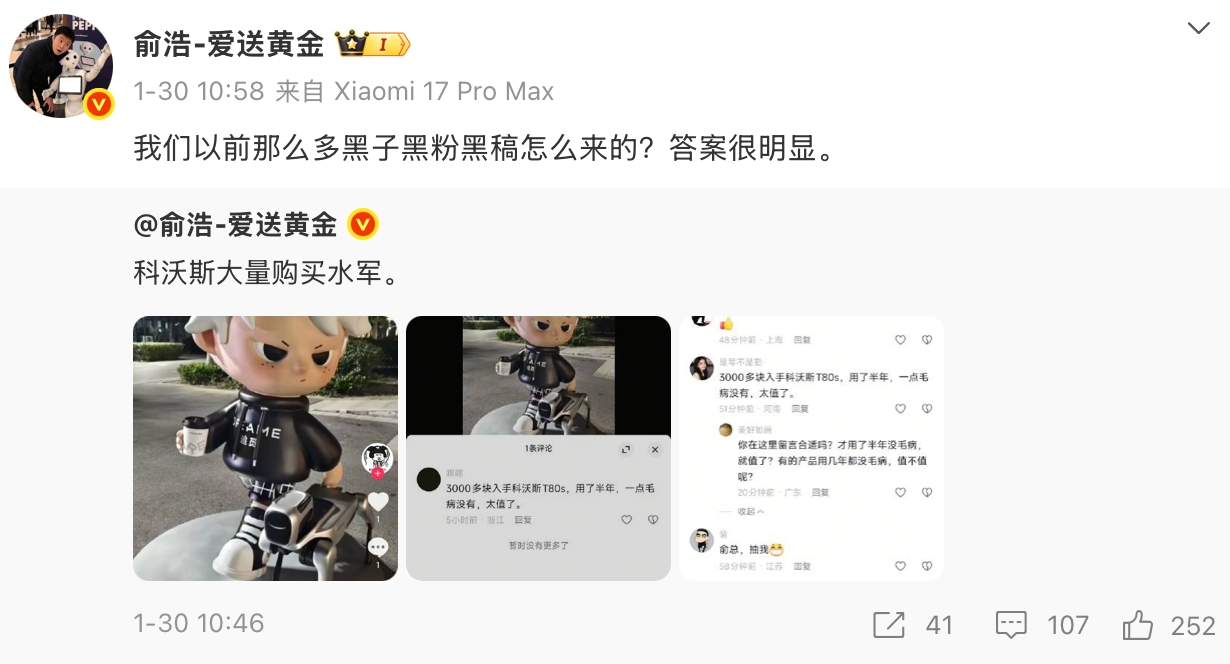Click verified badge next to quoted username

[x=362, y=225]
